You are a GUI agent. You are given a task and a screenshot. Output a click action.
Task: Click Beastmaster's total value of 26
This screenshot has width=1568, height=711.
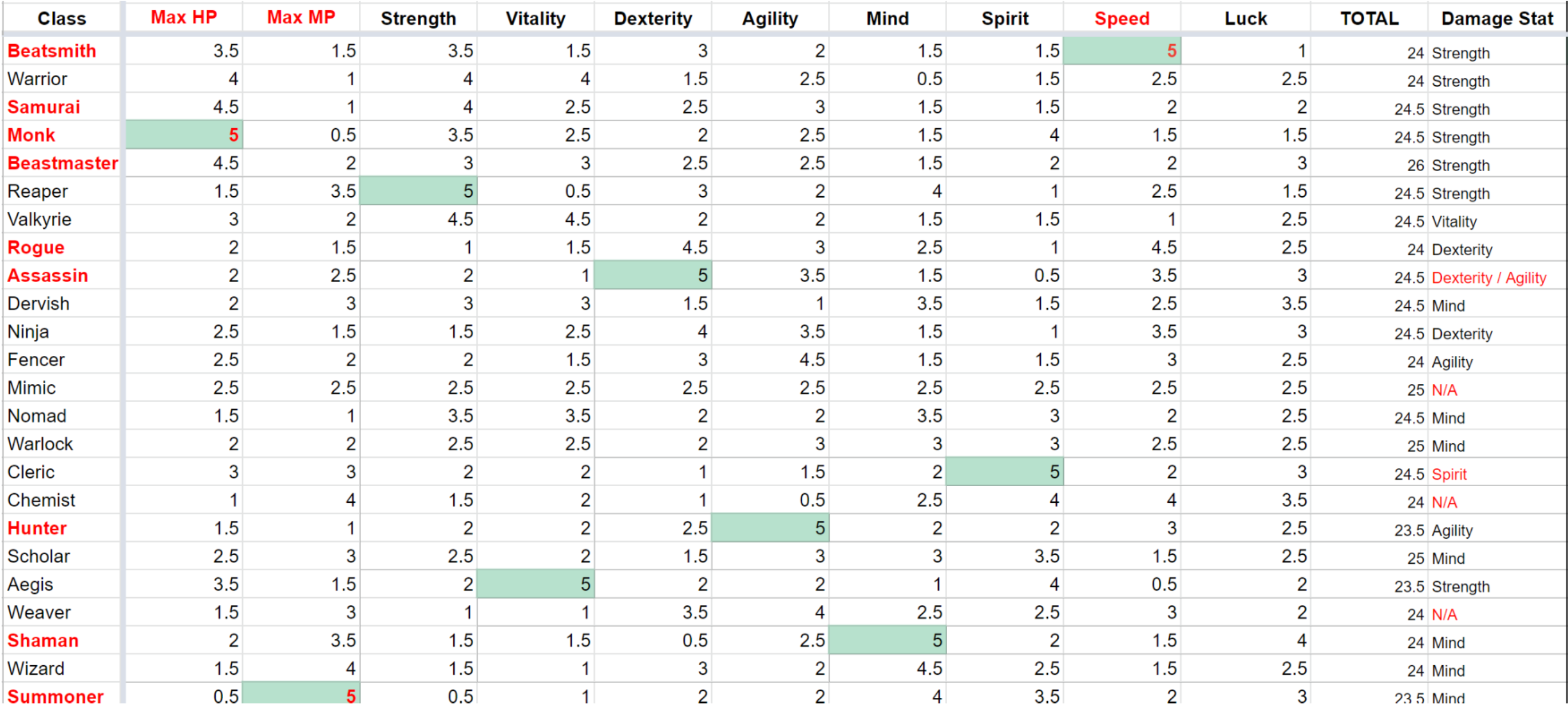1415,165
